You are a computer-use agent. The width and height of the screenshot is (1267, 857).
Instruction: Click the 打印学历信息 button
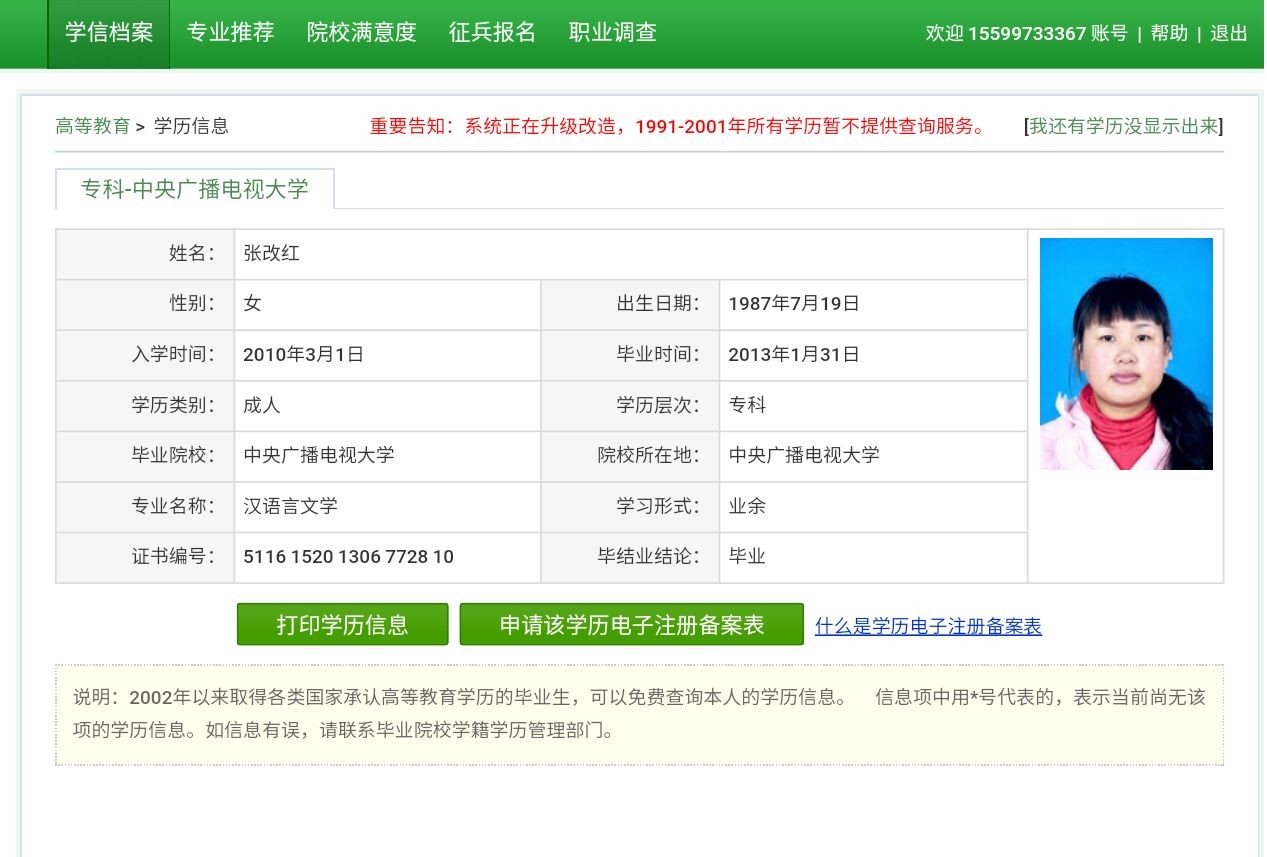(x=342, y=625)
